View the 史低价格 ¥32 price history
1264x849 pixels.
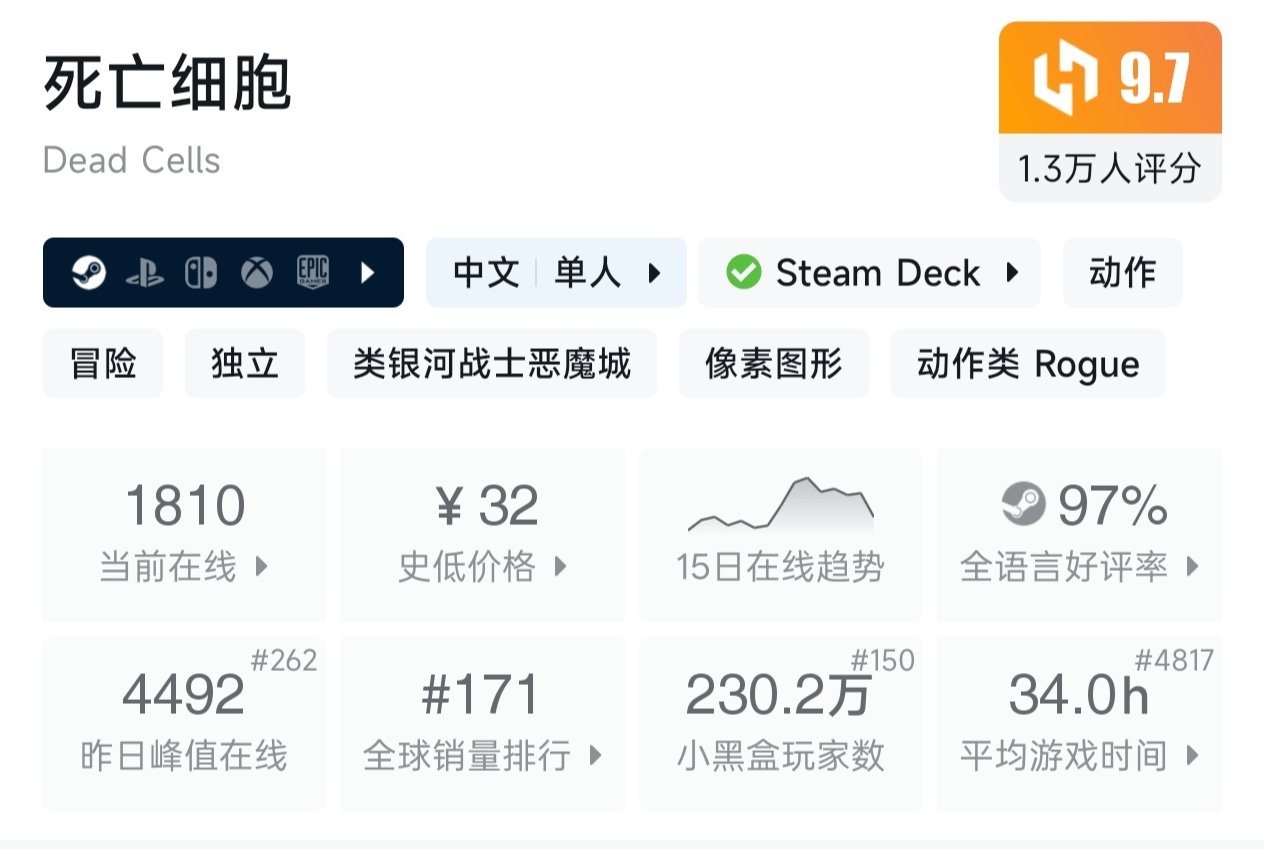click(x=482, y=534)
